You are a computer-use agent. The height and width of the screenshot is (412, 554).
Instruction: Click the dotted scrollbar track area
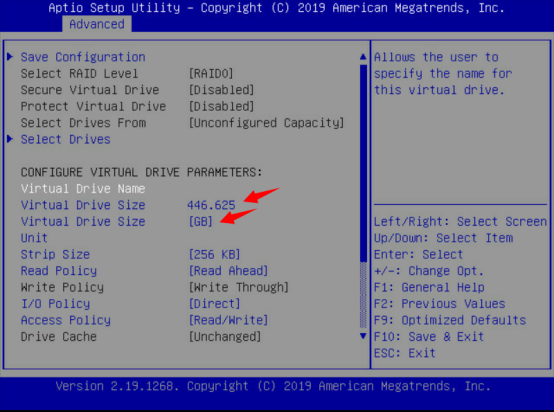[363, 295]
